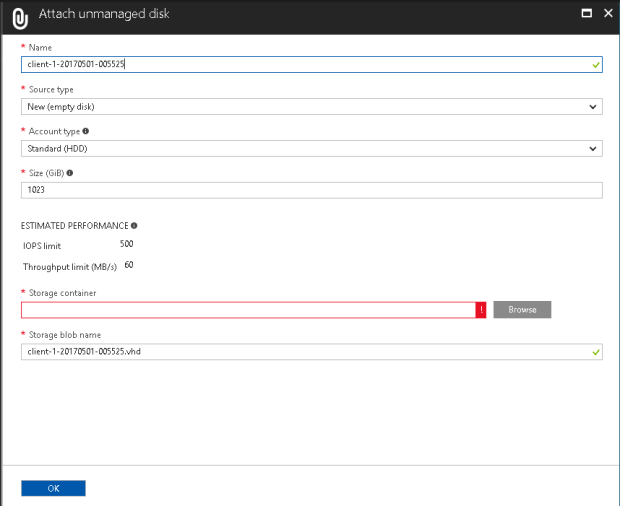Viewport: 620px width, 506px height.
Task: Edit the Storage blob name field
Action: [300, 352]
